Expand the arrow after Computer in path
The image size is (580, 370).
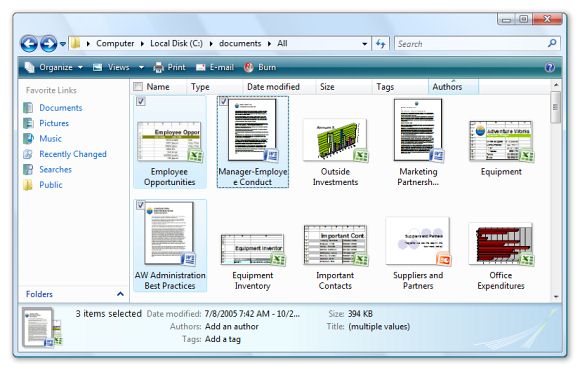[x=142, y=44]
